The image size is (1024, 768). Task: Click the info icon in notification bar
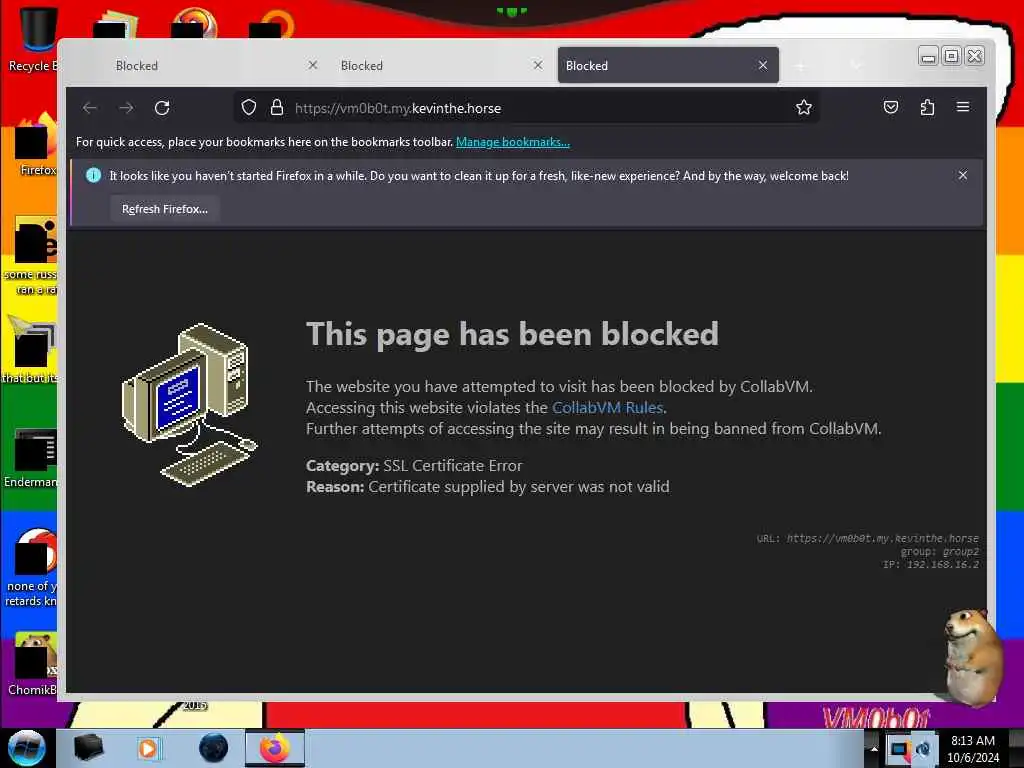(93, 175)
